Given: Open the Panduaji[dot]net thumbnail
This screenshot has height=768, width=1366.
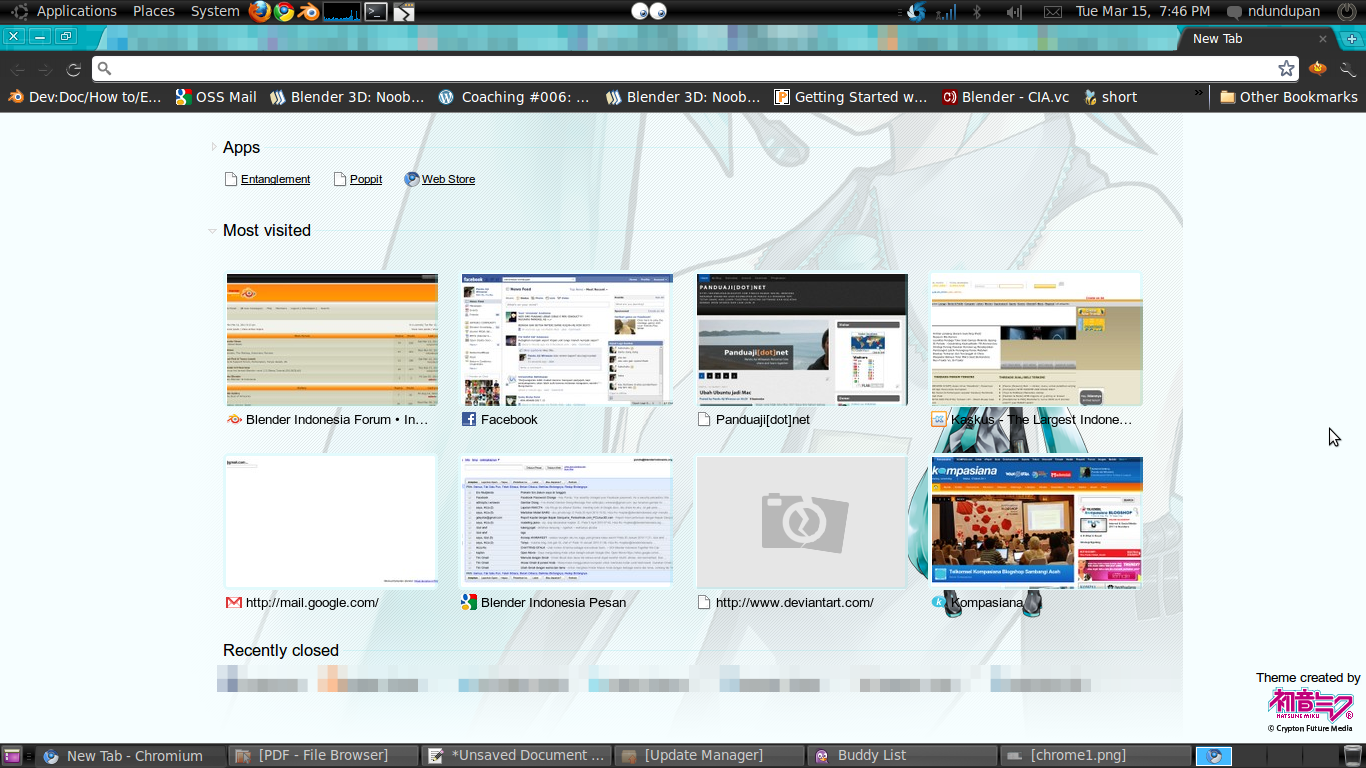Looking at the screenshot, I should pyautogui.click(x=802, y=340).
